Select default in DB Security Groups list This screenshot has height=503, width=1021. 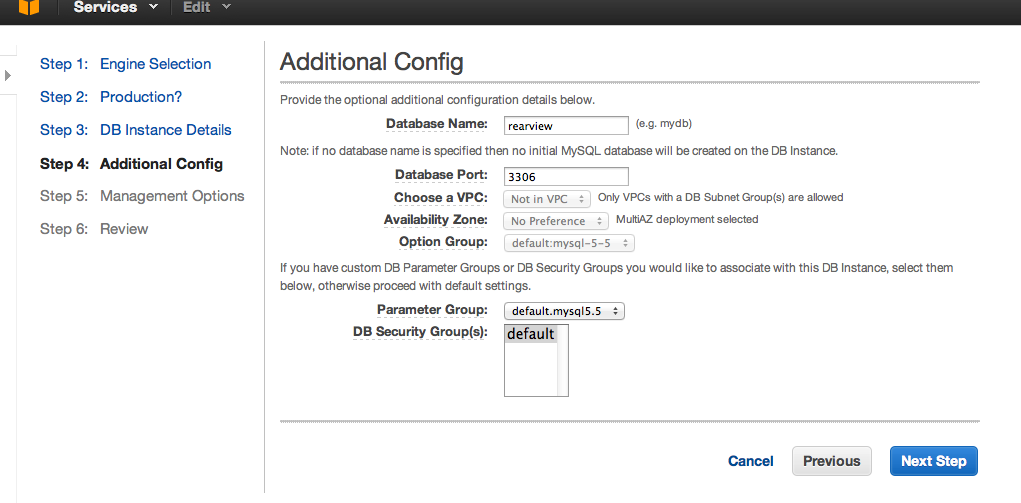click(531, 334)
